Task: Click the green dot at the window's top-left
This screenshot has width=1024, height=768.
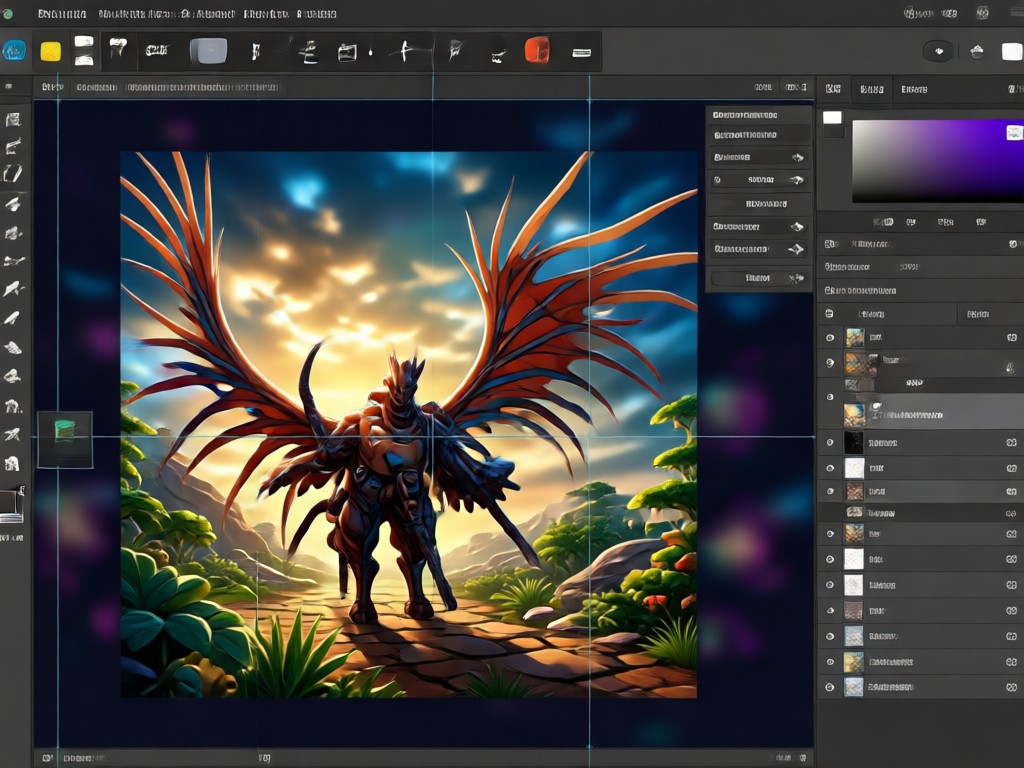Action: pos(8,14)
